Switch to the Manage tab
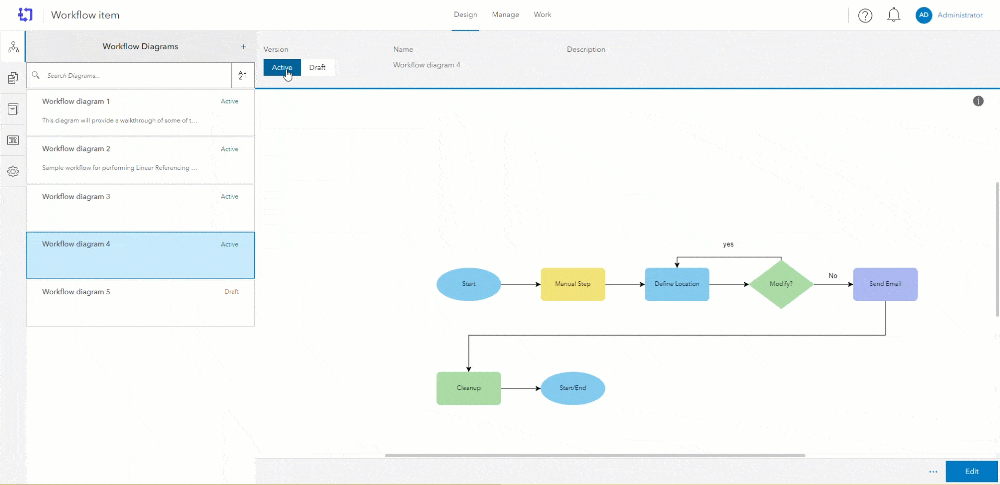1000x485 pixels. click(x=505, y=15)
